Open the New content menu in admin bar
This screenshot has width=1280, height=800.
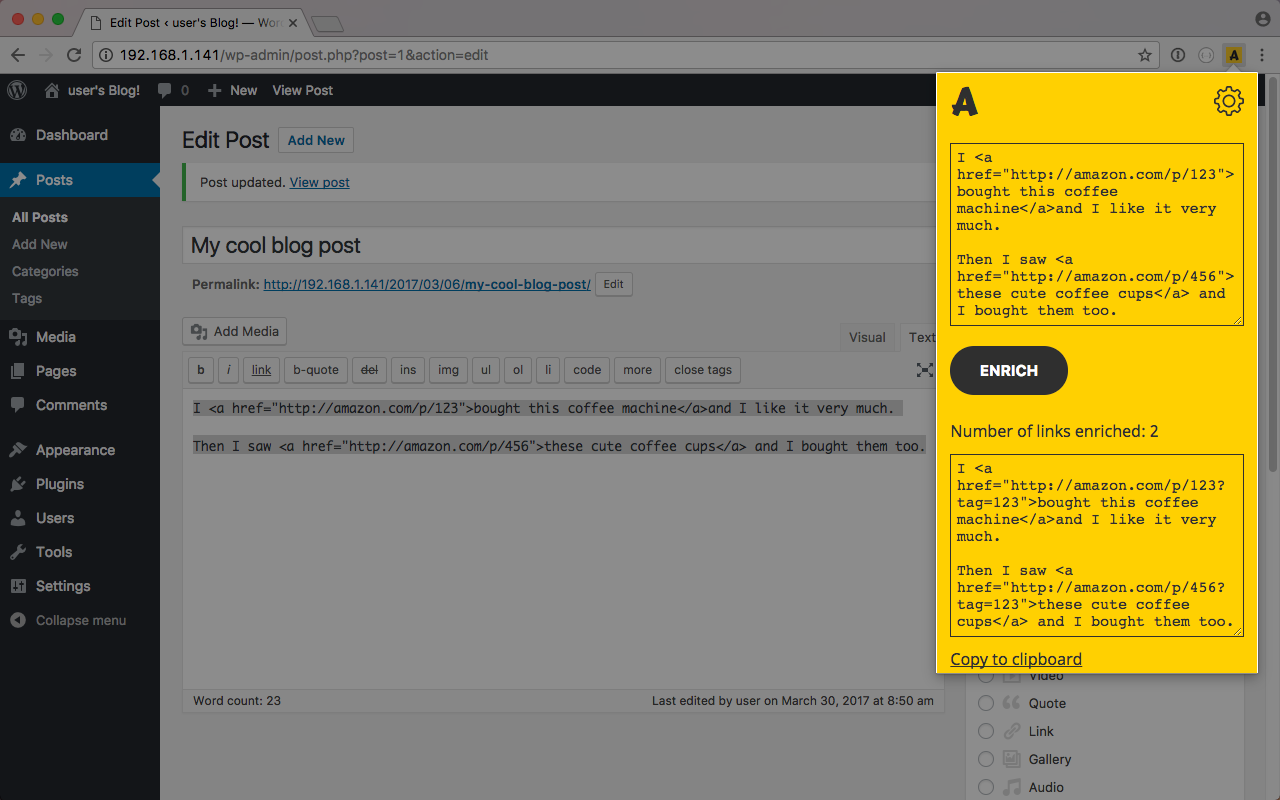tap(233, 90)
